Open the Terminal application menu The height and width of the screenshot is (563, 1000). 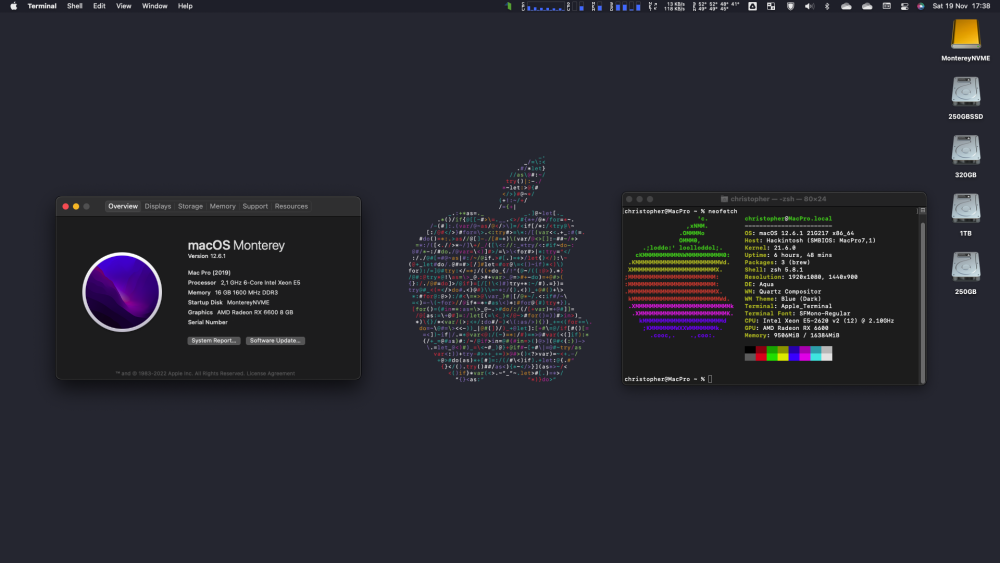[x=42, y=6]
